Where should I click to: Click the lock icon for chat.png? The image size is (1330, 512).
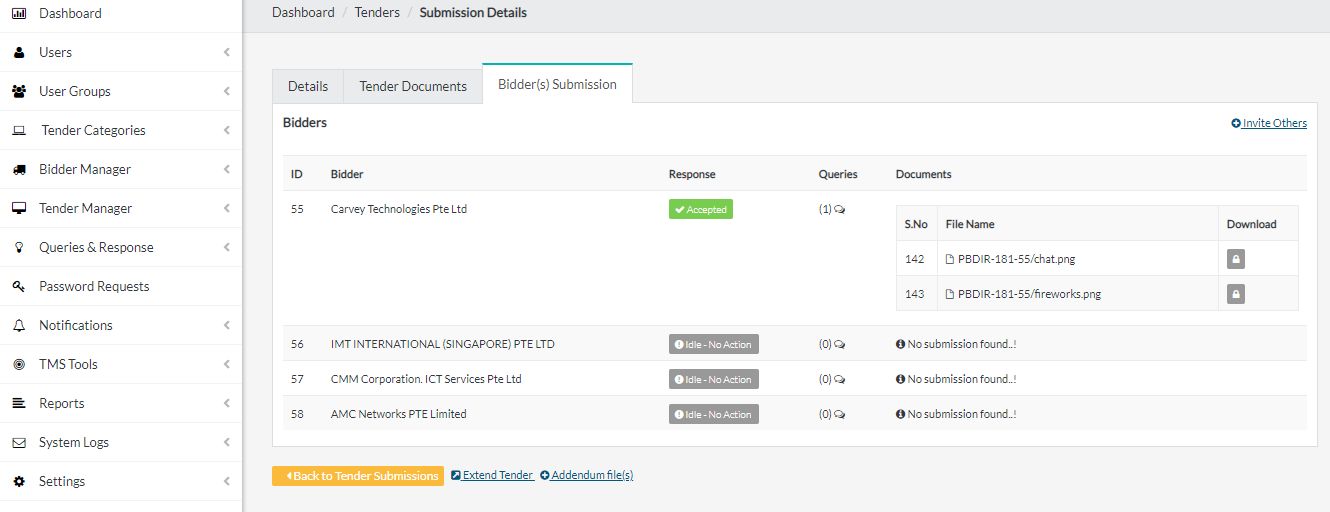point(1236,259)
